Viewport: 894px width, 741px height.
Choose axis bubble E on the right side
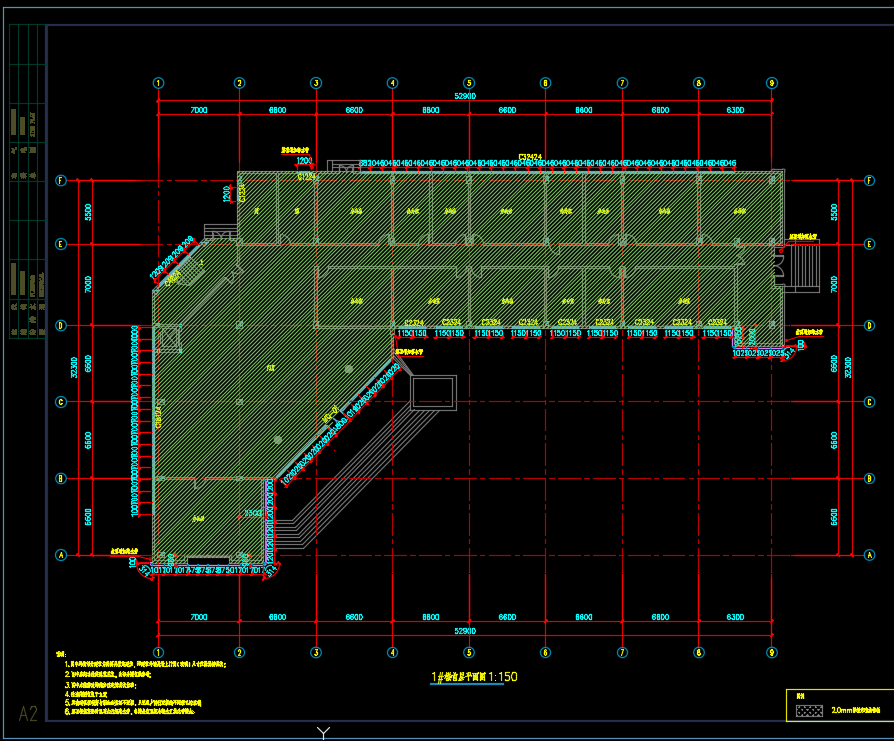point(869,244)
